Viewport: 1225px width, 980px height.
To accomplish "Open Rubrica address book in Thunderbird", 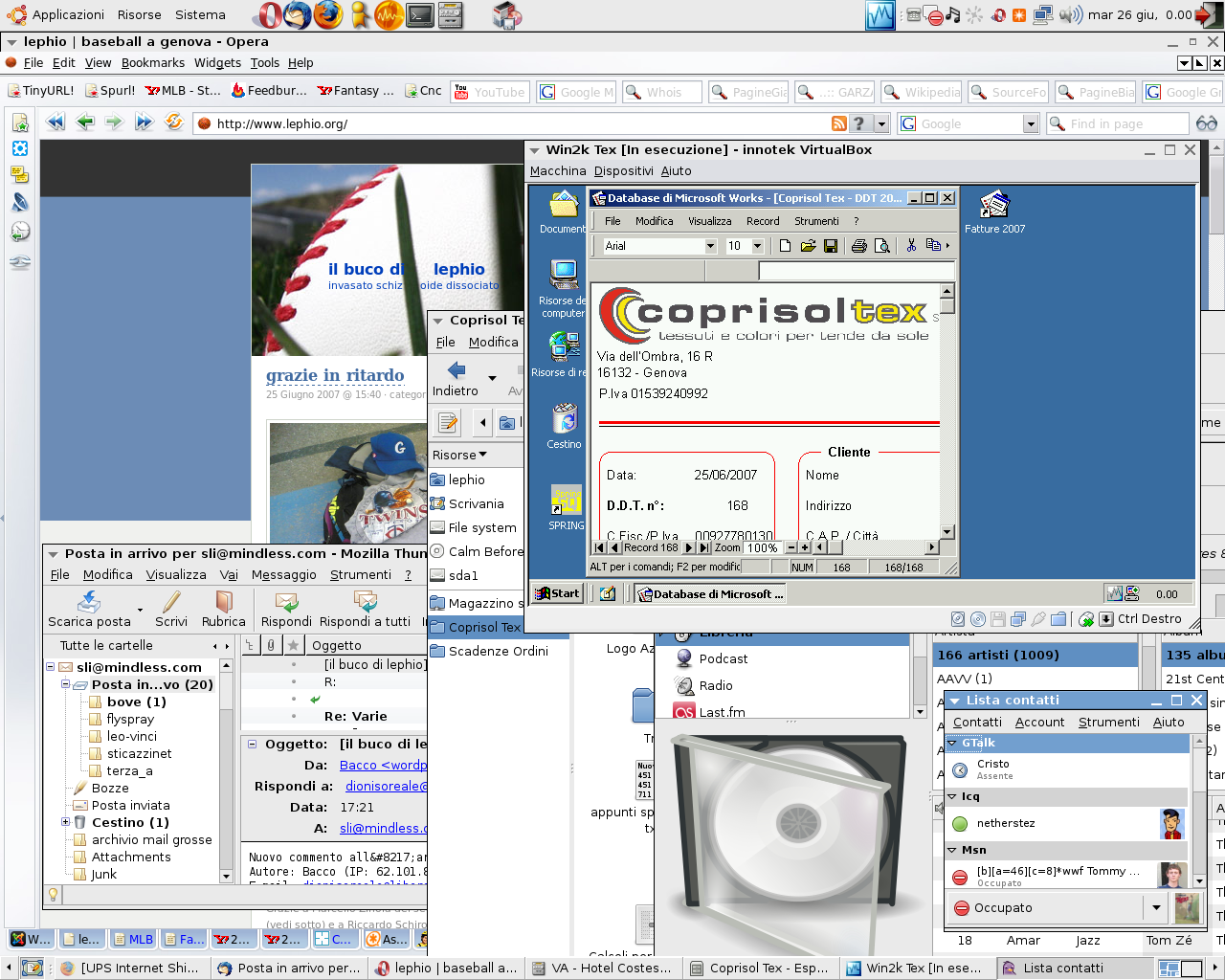I will pos(224,610).
